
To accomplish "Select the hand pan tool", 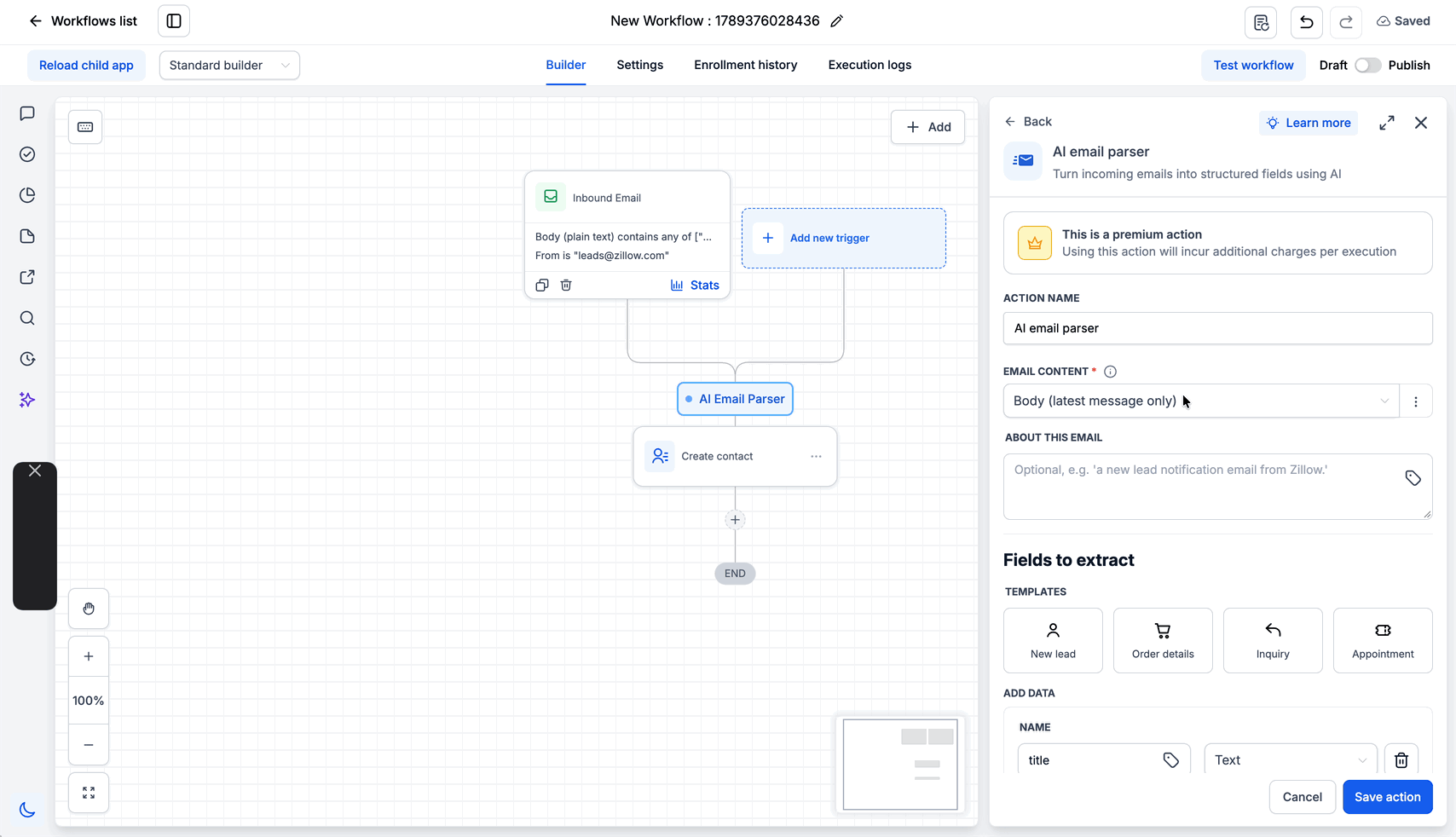I will [89, 609].
